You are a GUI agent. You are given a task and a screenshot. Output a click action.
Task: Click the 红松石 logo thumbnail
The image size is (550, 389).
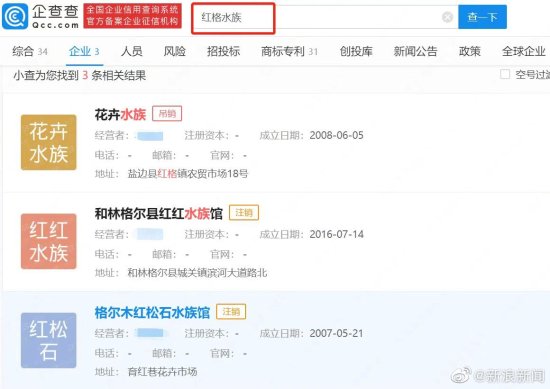point(49,340)
